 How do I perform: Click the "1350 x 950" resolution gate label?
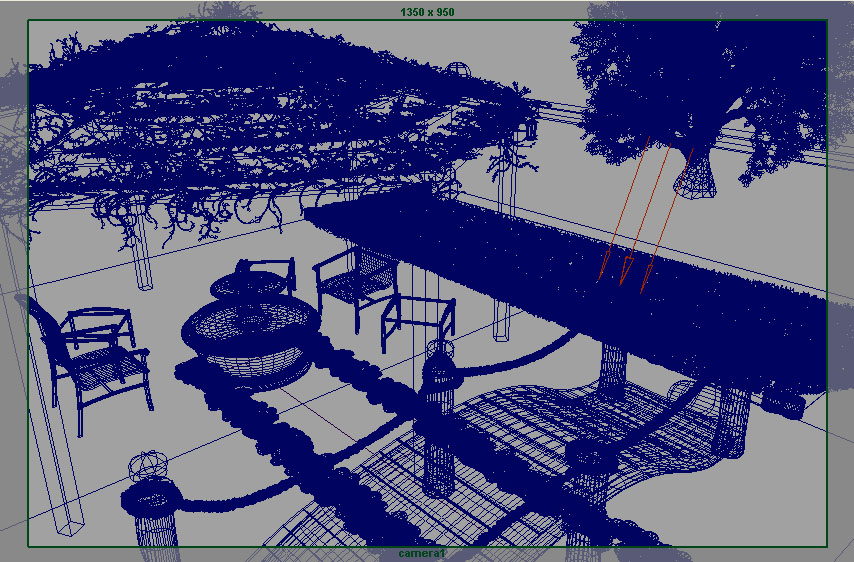[x=427, y=12]
